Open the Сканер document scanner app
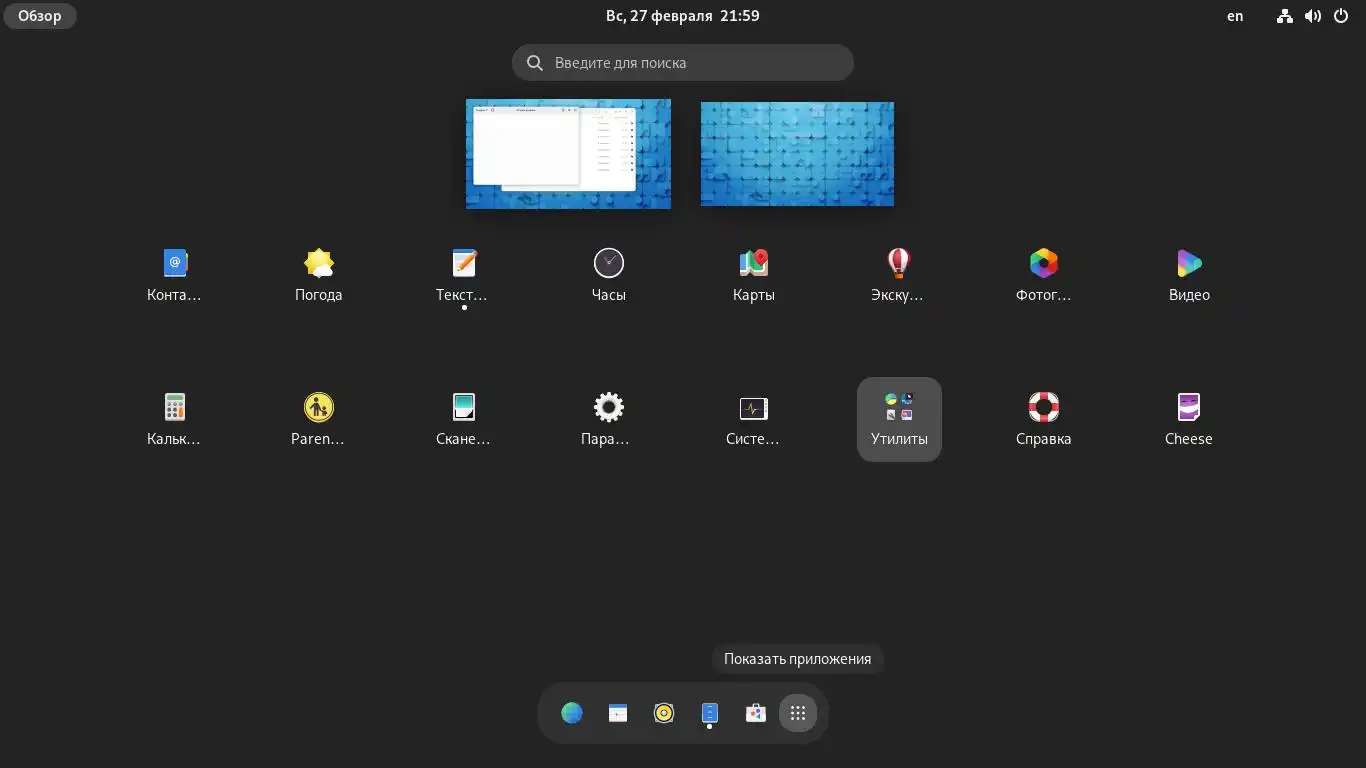1366x768 pixels. [x=463, y=419]
